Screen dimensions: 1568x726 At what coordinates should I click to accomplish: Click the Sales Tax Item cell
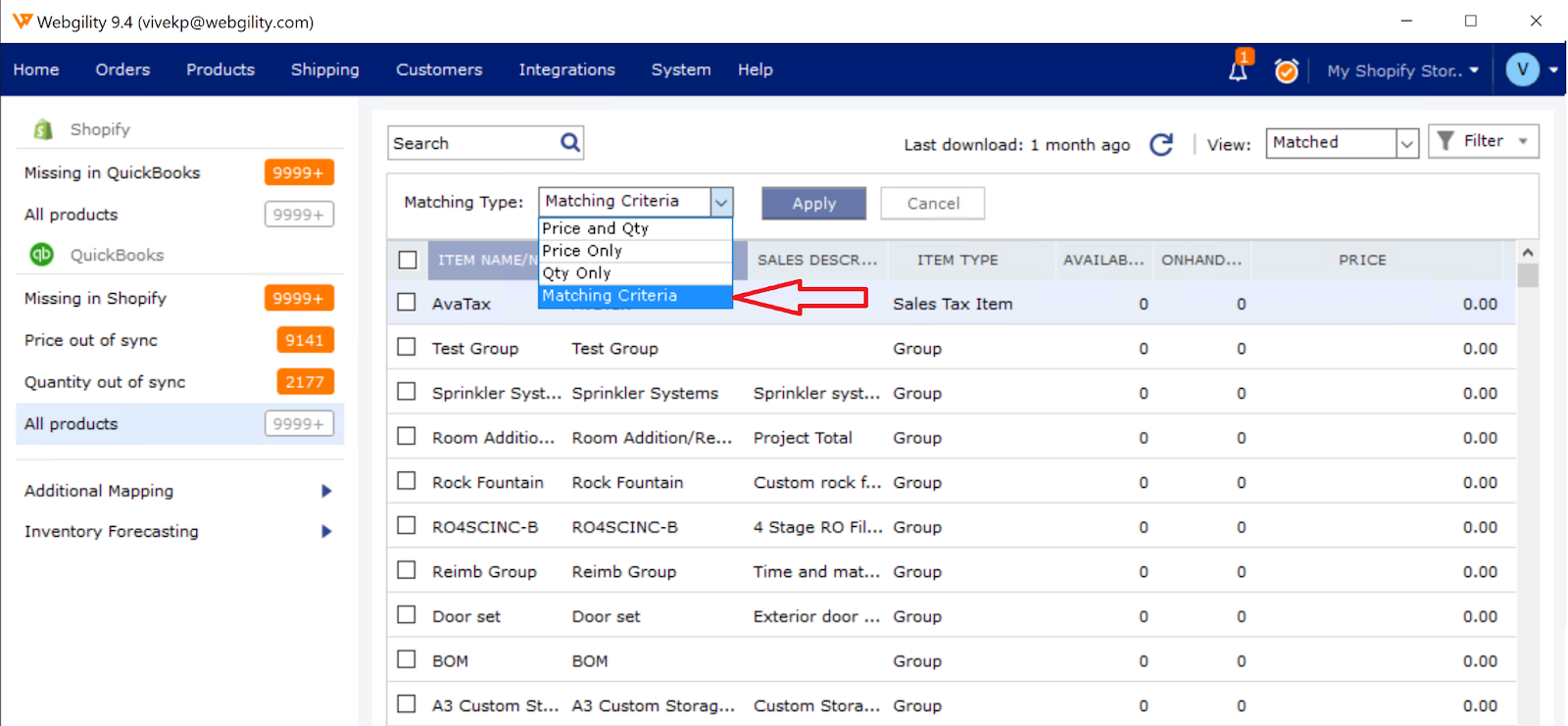click(953, 304)
